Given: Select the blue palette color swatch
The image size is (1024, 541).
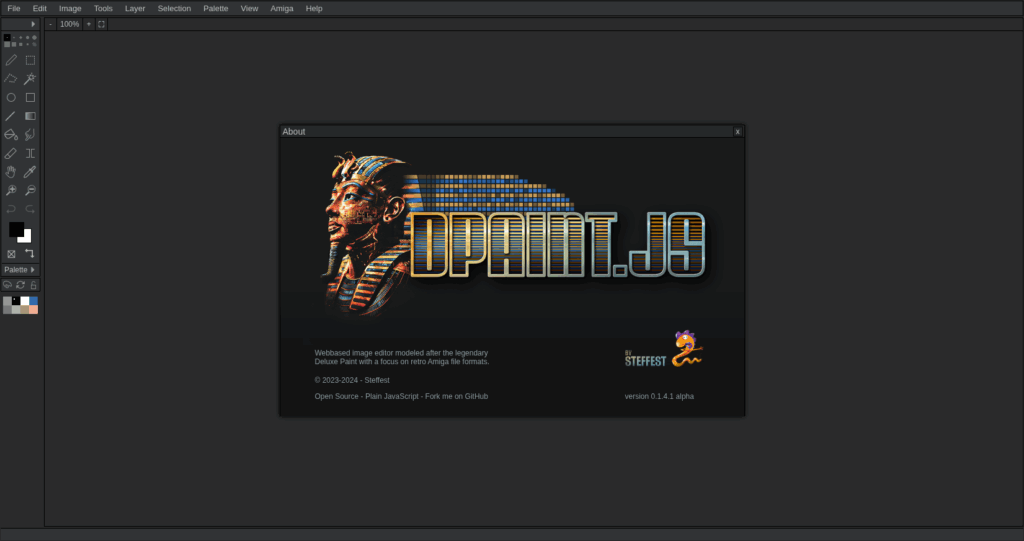Looking at the screenshot, I should [x=33, y=300].
